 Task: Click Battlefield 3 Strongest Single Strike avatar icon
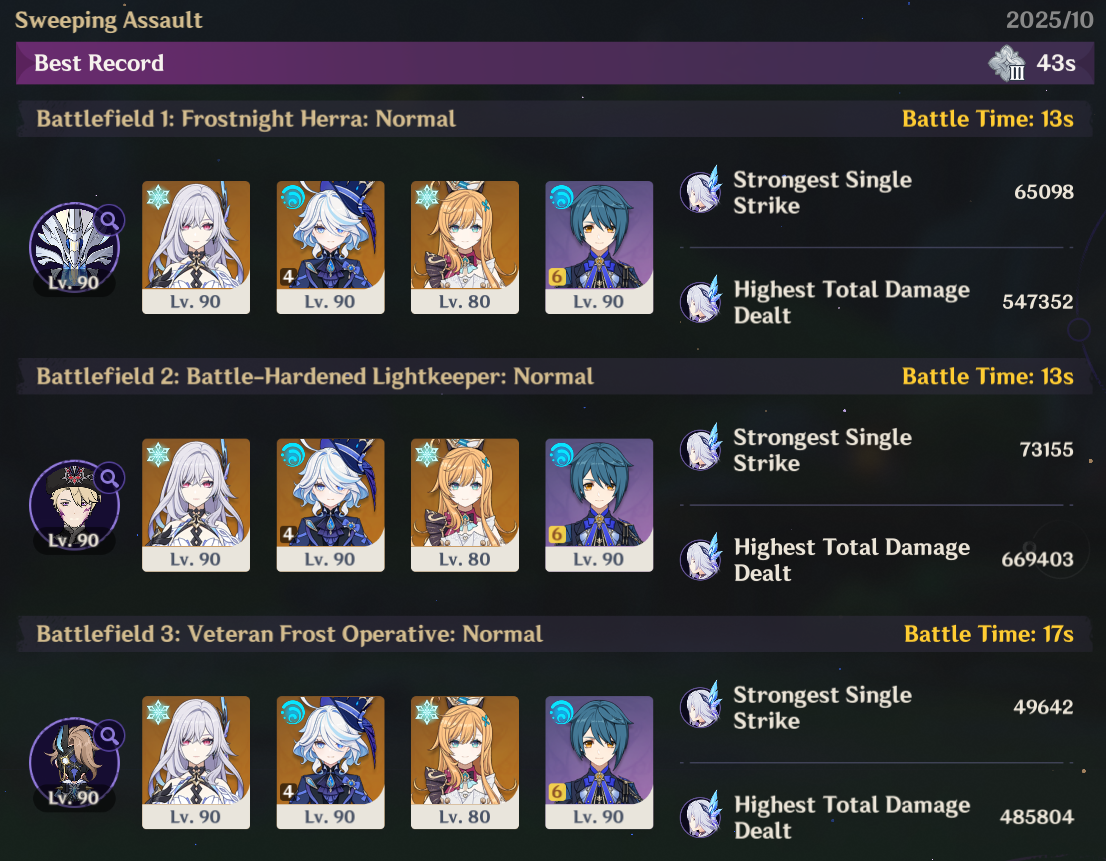pyautogui.click(x=701, y=704)
